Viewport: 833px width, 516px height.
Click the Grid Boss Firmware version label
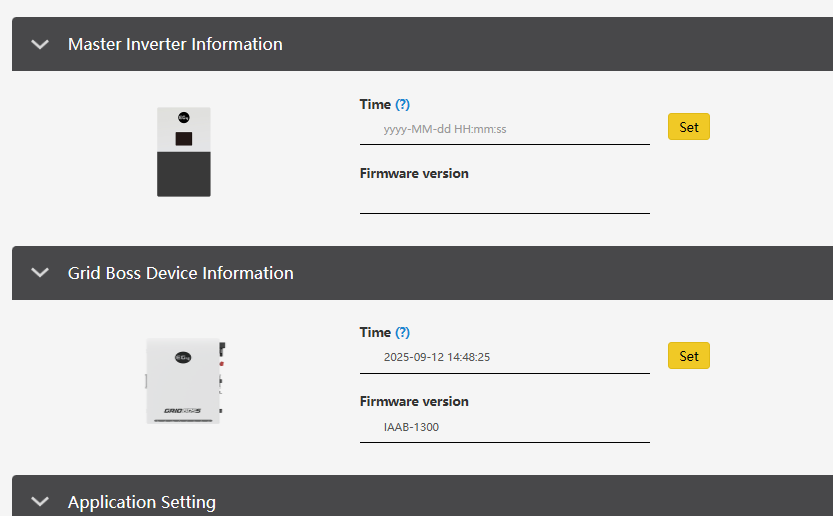[x=414, y=402]
